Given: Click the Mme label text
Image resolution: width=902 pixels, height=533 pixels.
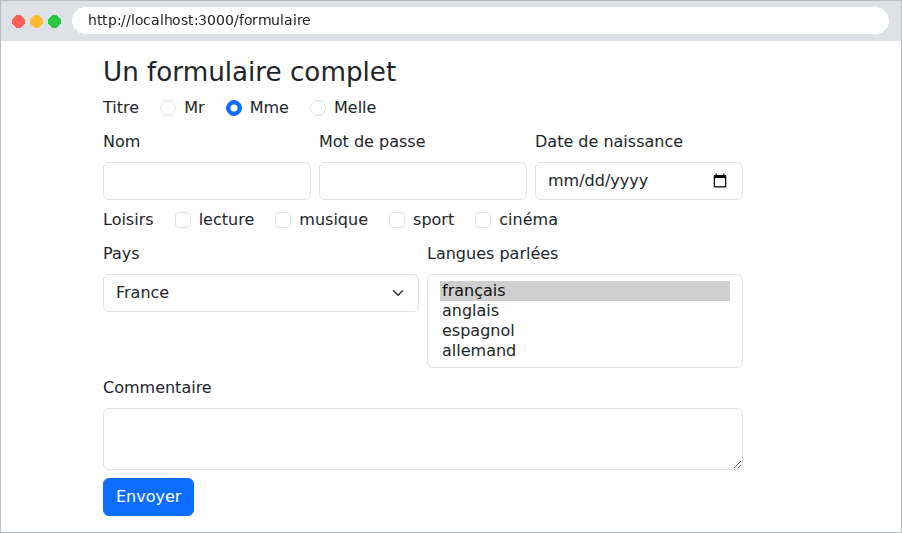Looking at the screenshot, I should pos(269,108).
